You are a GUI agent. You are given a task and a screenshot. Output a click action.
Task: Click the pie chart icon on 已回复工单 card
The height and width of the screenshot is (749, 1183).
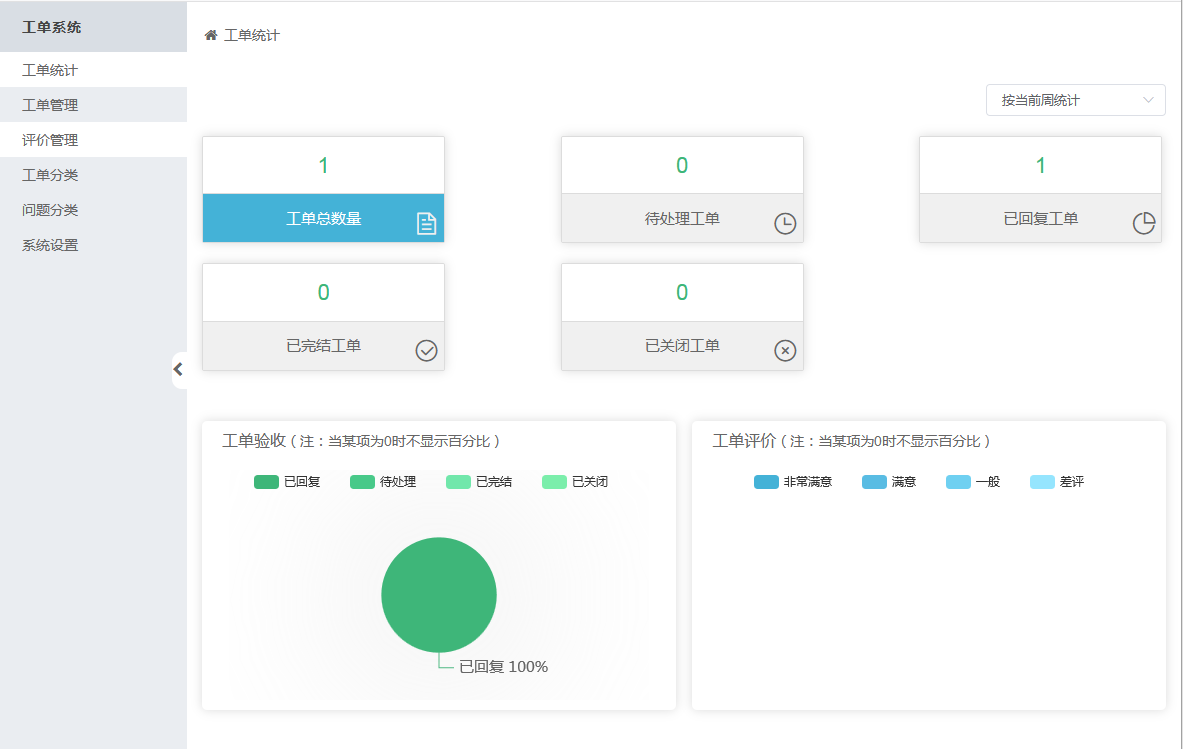(x=1143, y=224)
